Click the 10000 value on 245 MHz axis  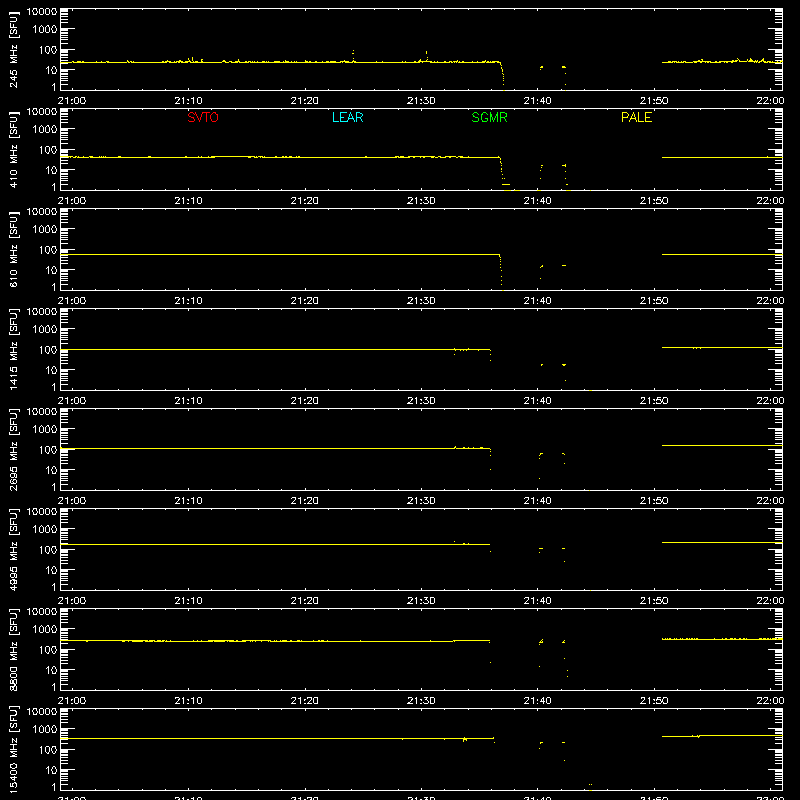click(x=42, y=12)
